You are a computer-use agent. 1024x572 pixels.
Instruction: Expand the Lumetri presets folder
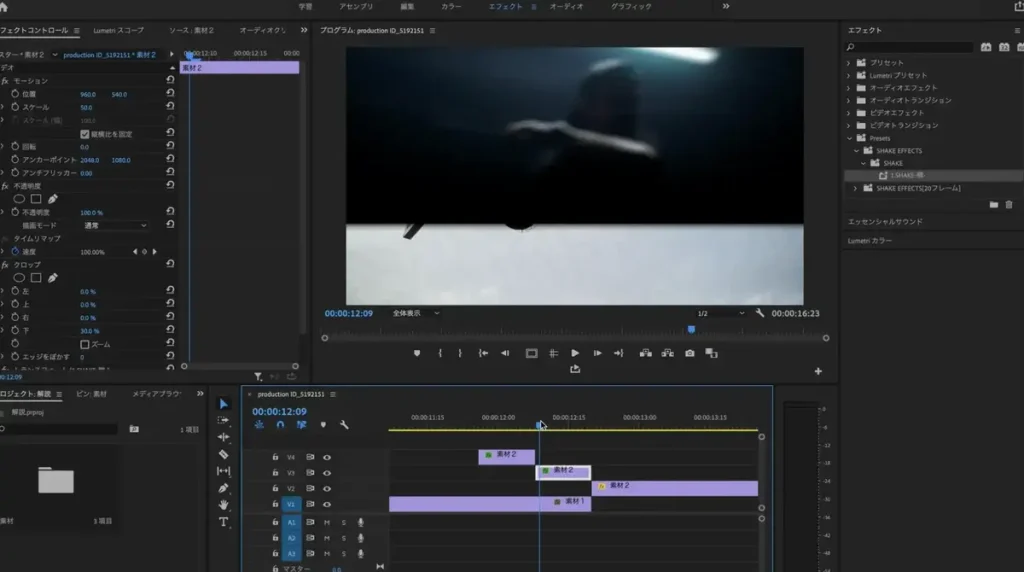click(x=849, y=76)
